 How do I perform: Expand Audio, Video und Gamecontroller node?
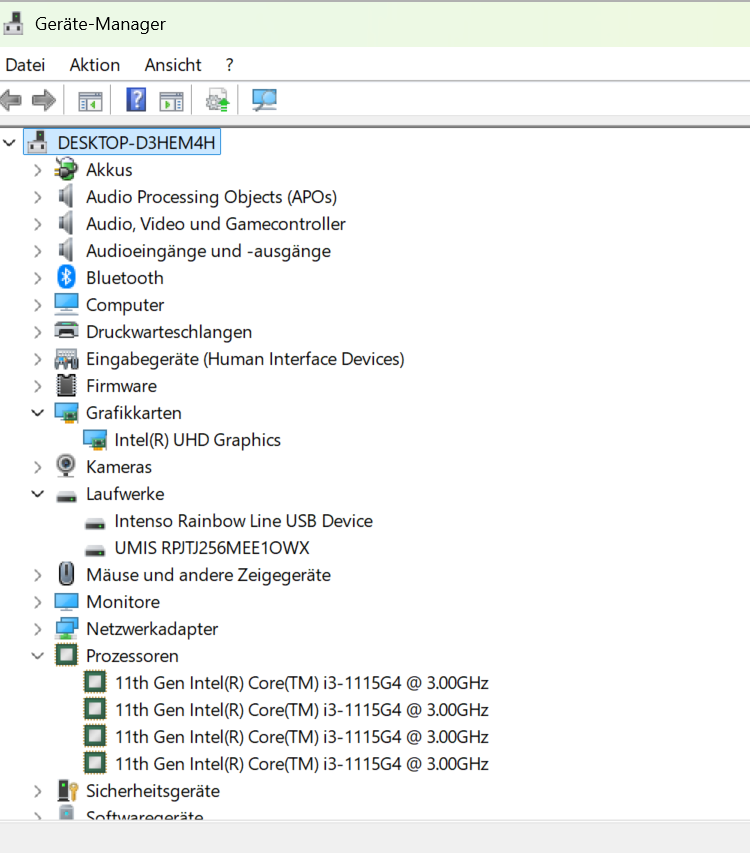point(38,224)
